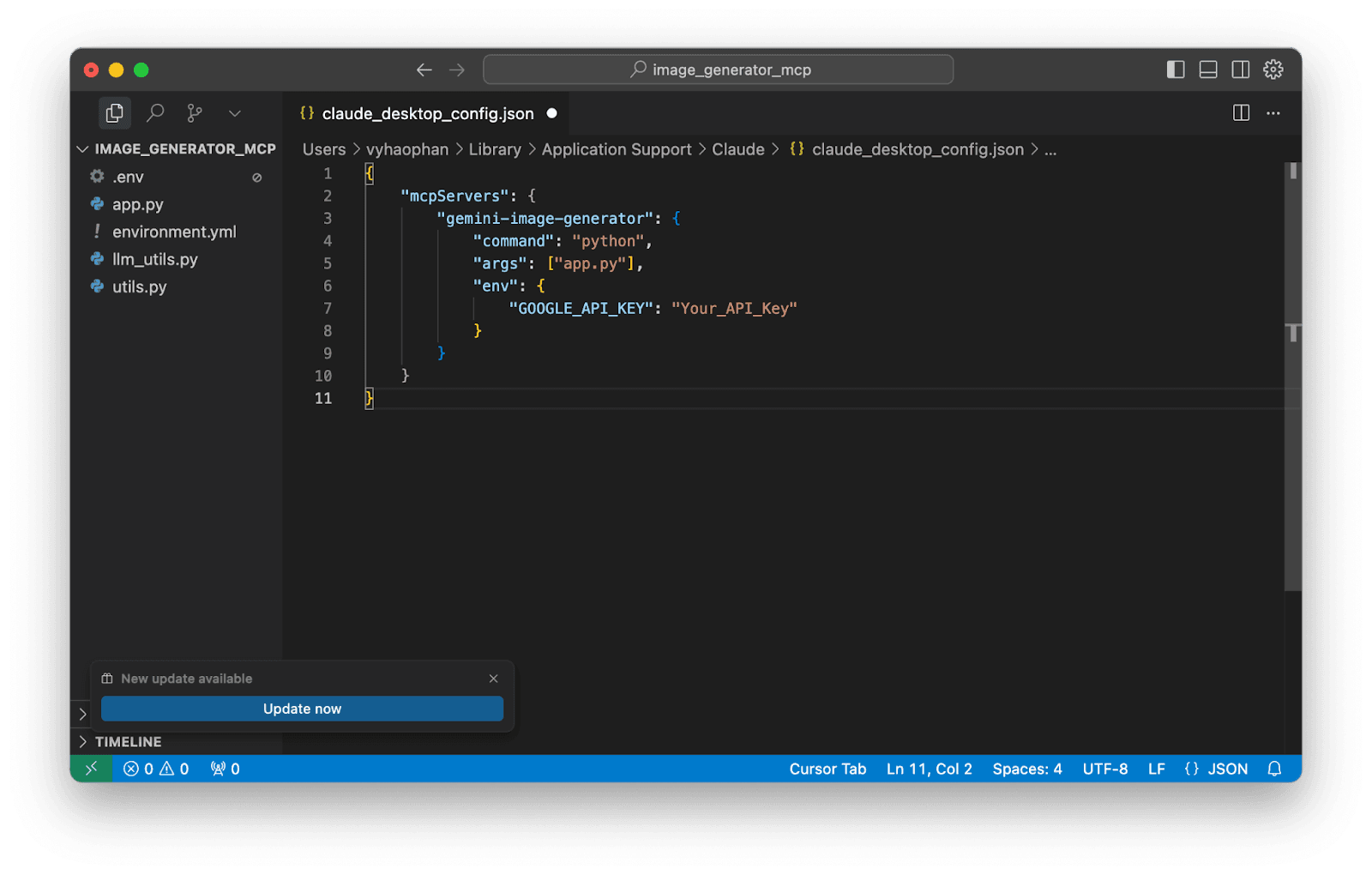
Task: Open the remote window status icon
Action: (92, 769)
